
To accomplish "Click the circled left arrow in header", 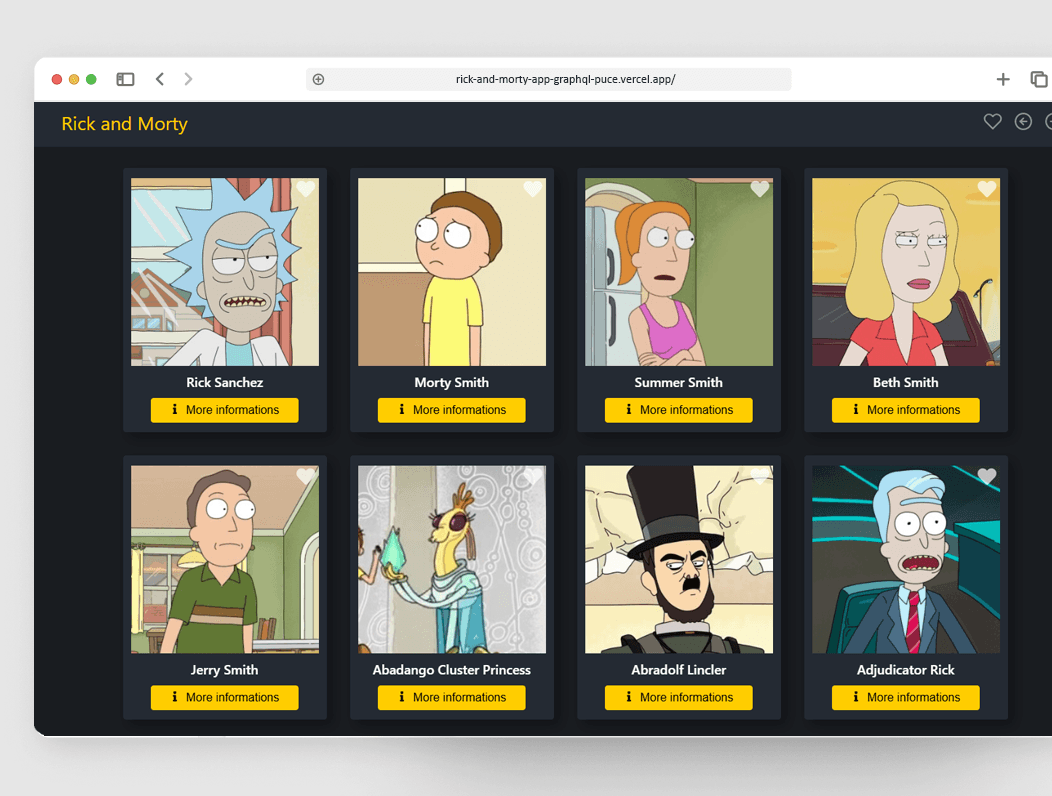I will (x=1023, y=121).
